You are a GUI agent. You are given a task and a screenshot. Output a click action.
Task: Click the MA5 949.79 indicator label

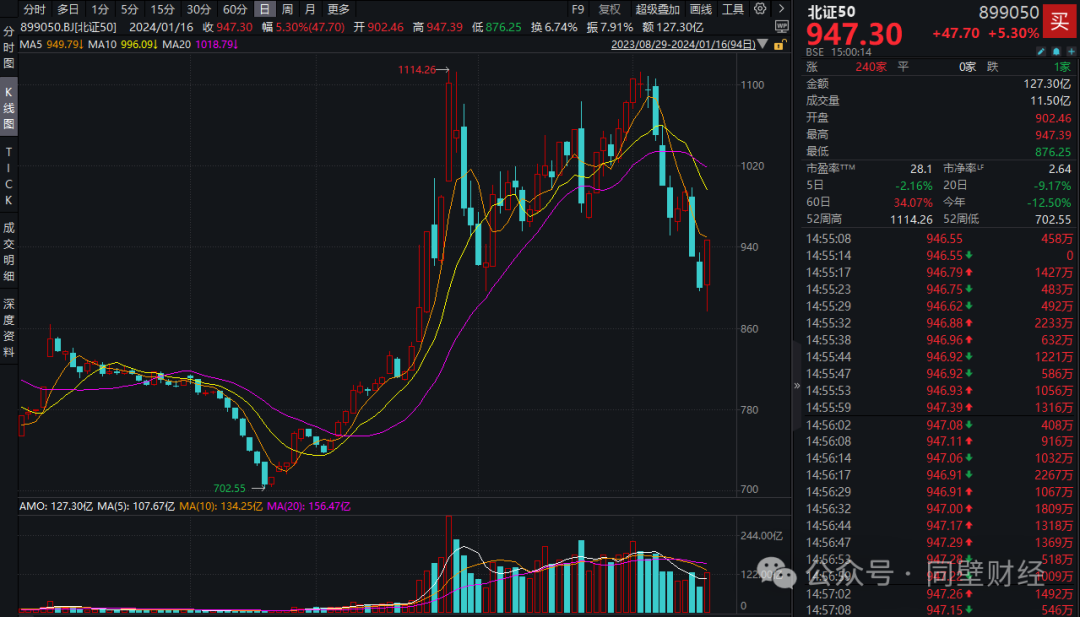tap(51, 45)
